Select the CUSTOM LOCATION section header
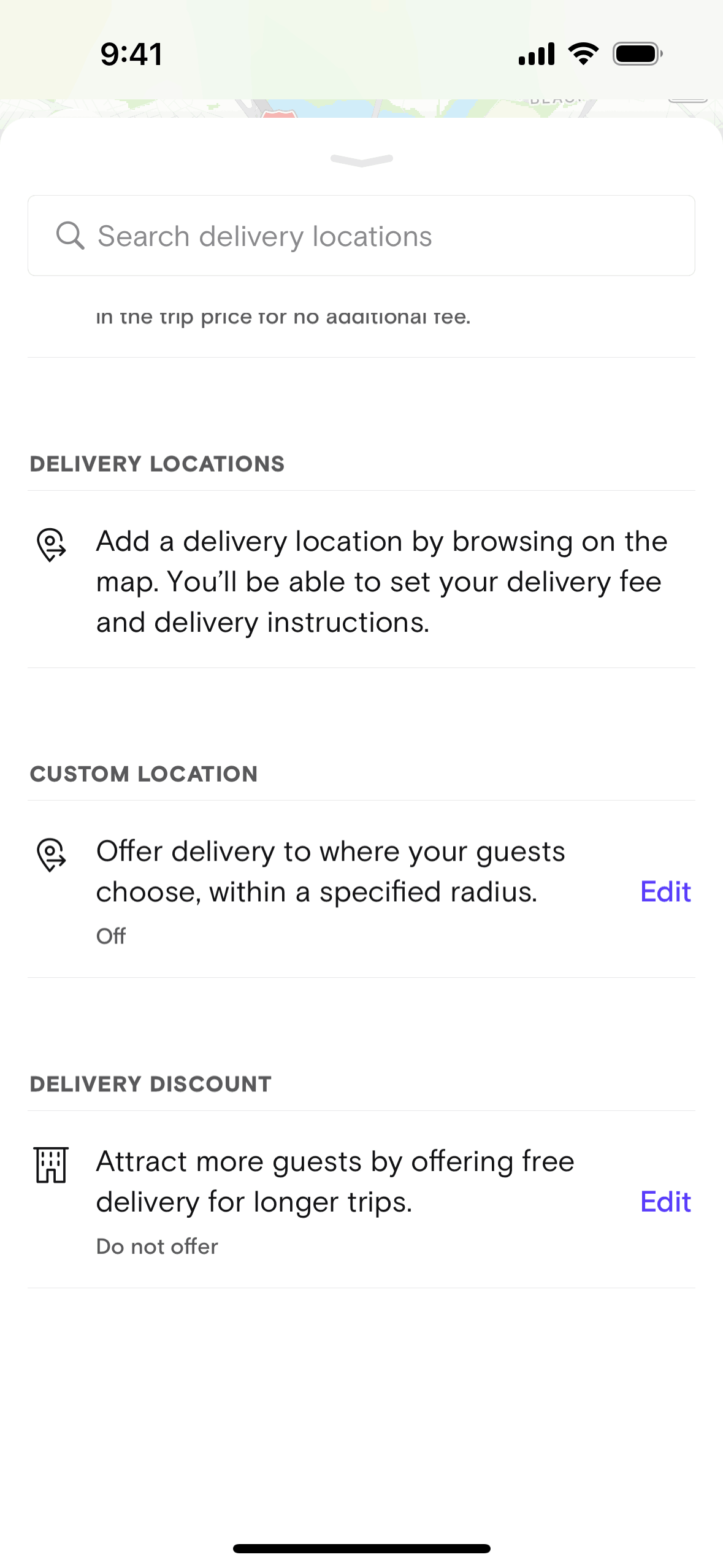 pyautogui.click(x=143, y=774)
